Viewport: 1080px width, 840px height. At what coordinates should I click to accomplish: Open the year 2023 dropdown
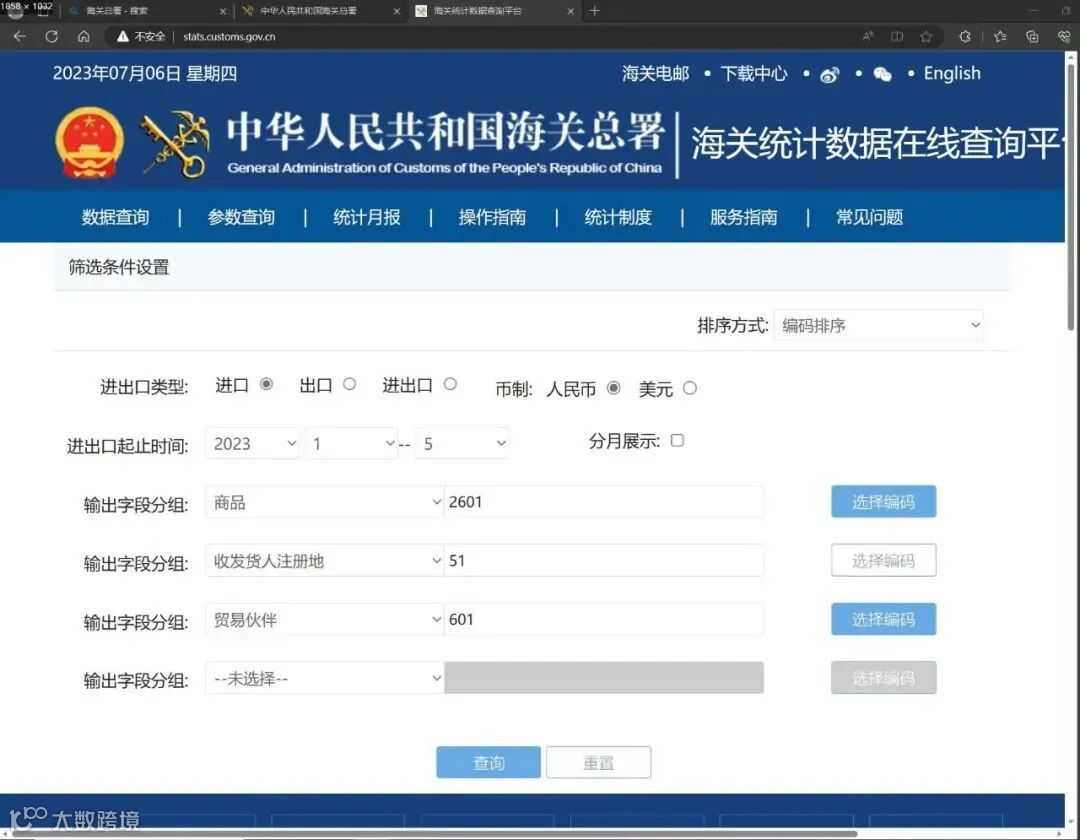point(253,443)
